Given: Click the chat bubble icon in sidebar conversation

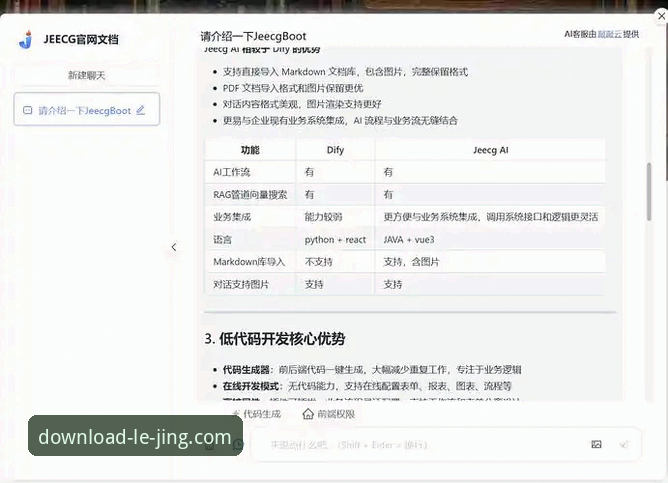Looking at the screenshot, I should [x=28, y=111].
